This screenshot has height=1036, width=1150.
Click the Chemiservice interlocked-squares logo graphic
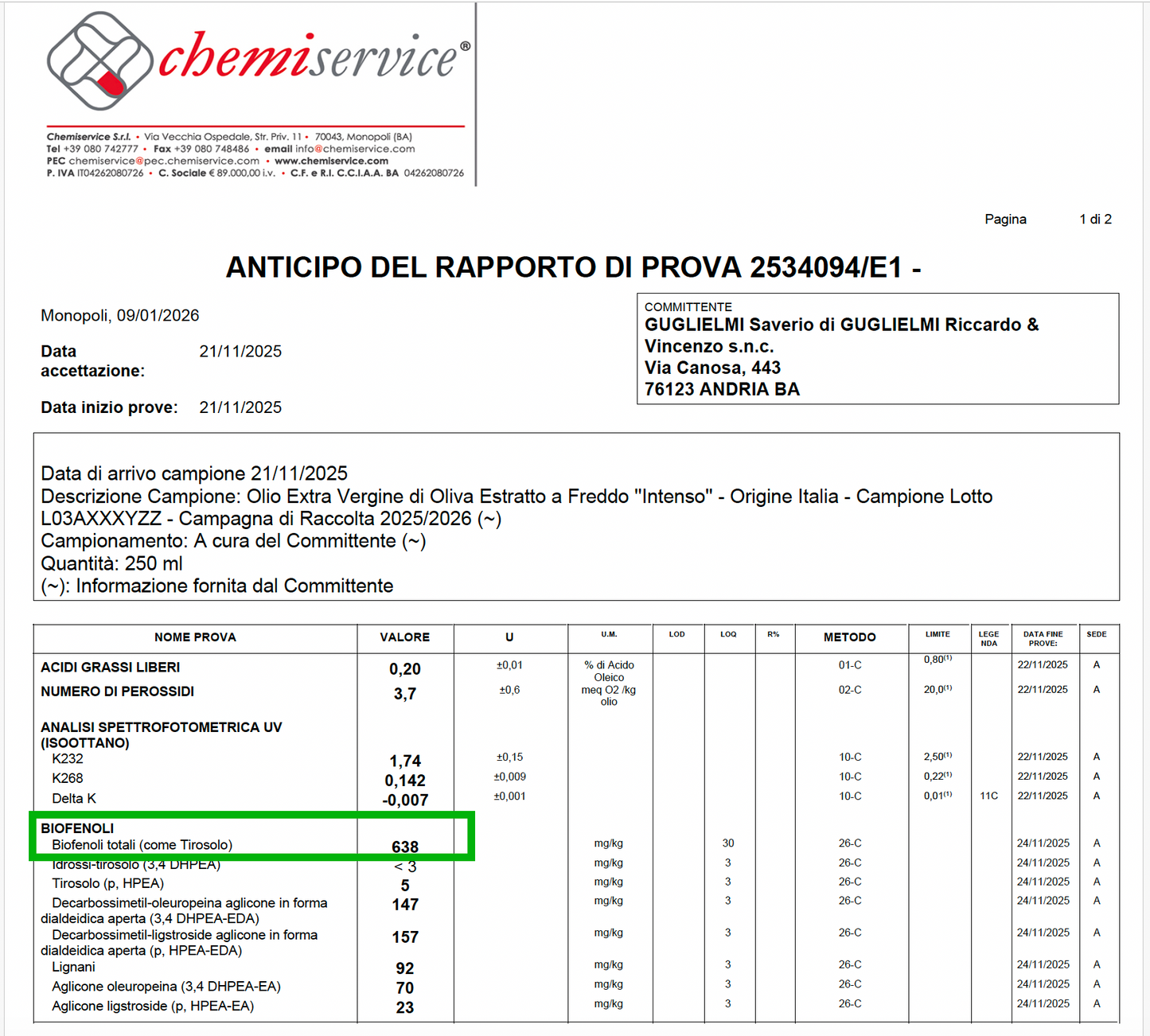(x=99, y=61)
